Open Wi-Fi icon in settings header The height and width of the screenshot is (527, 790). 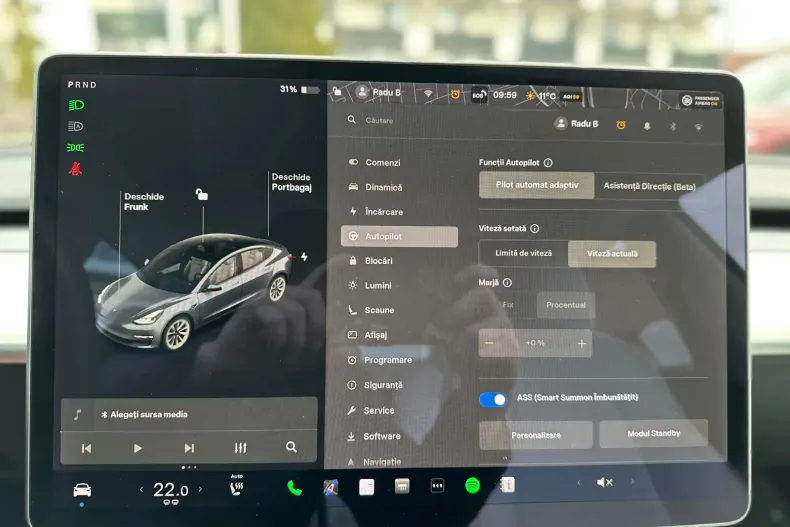click(698, 127)
